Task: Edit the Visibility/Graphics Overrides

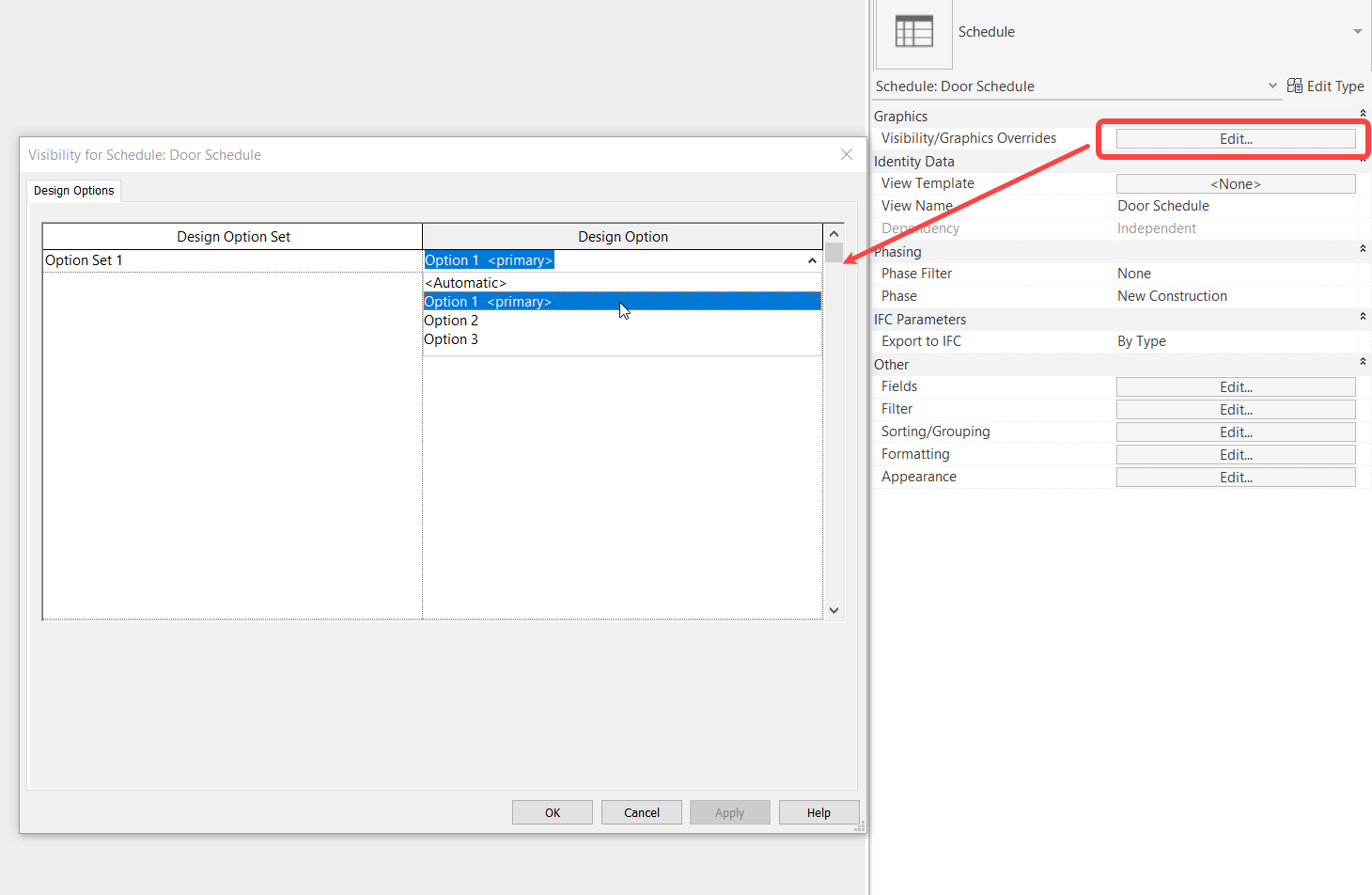Action: 1234,138
